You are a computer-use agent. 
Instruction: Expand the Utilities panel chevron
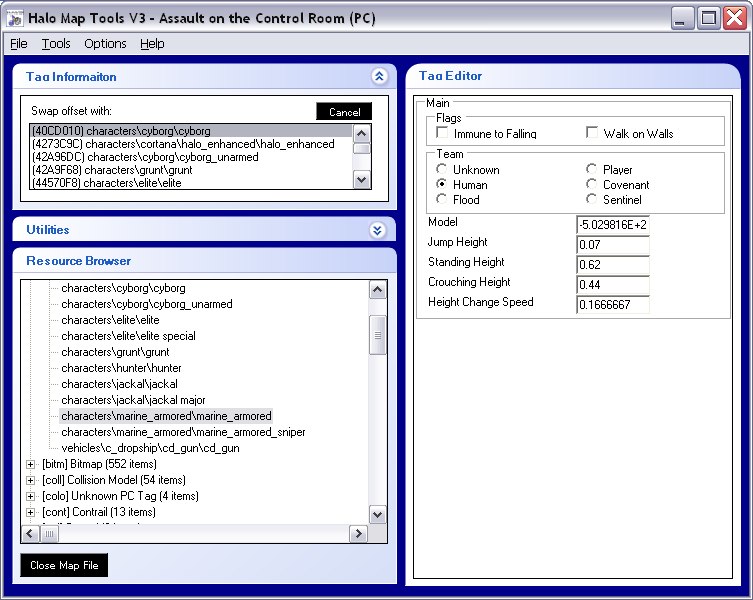coord(377,230)
